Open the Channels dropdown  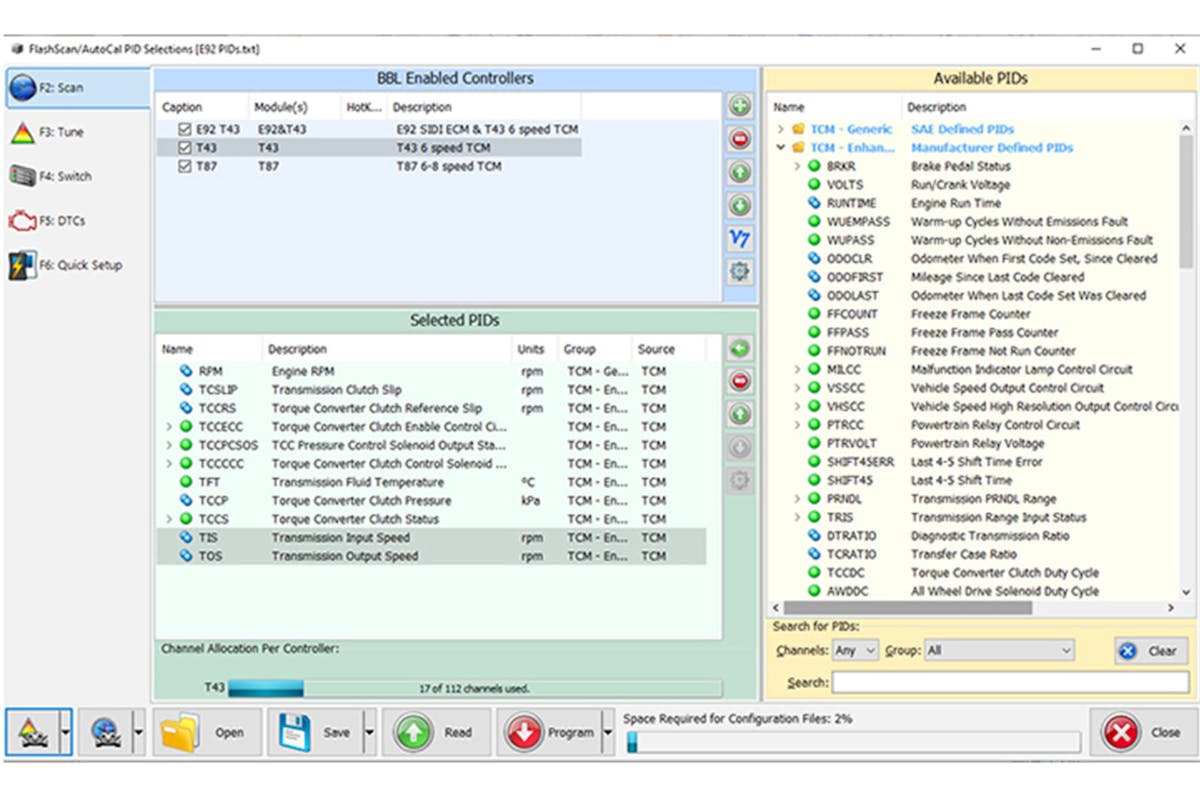tap(855, 650)
